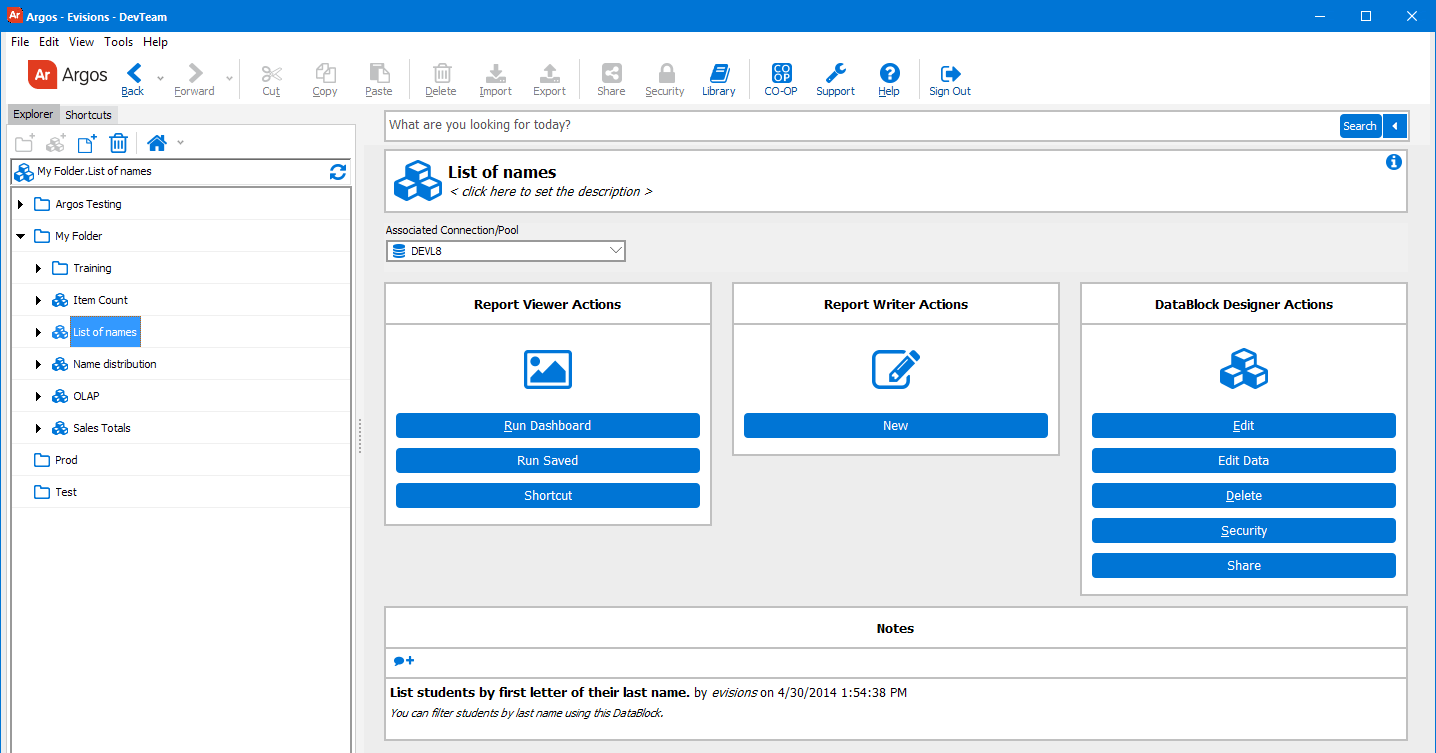The width and height of the screenshot is (1436, 753).
Task: Open the View menu
Action: [x=82, y=42]
